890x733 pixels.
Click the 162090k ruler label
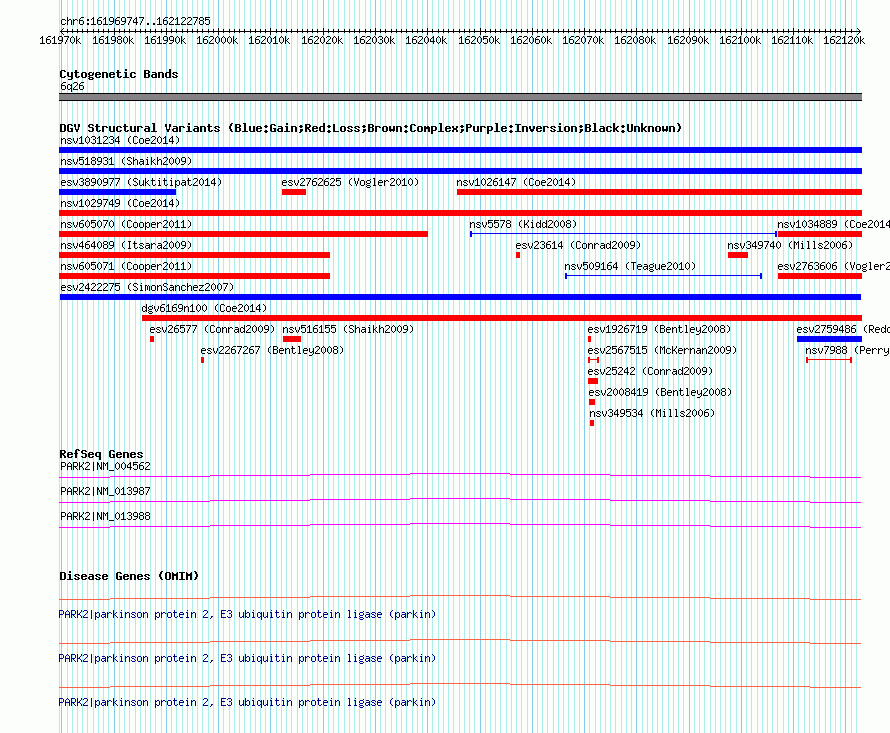tap(688, 41)
